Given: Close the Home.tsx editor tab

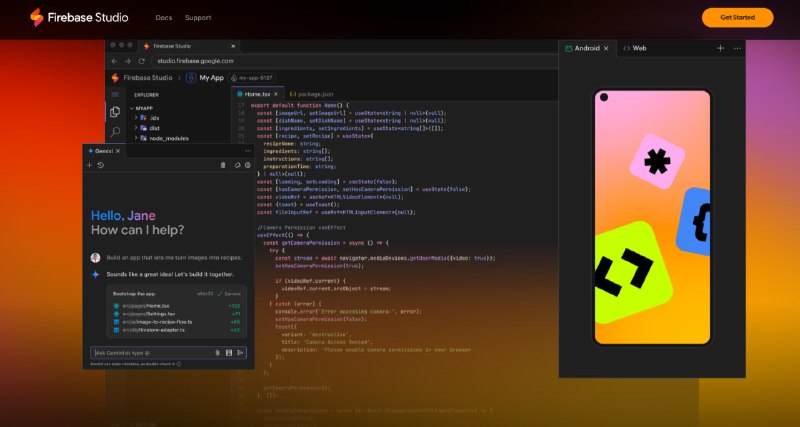Looking at the screenshot, I should click(x=276, y=94).
